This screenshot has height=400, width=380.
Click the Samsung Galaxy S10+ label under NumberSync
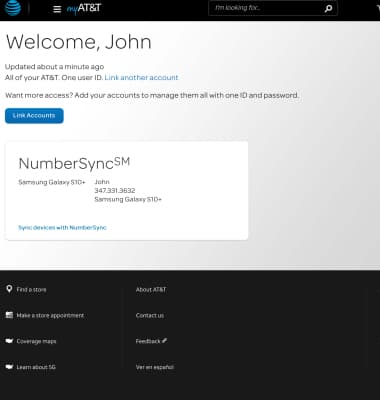click(x=52, y=182)
